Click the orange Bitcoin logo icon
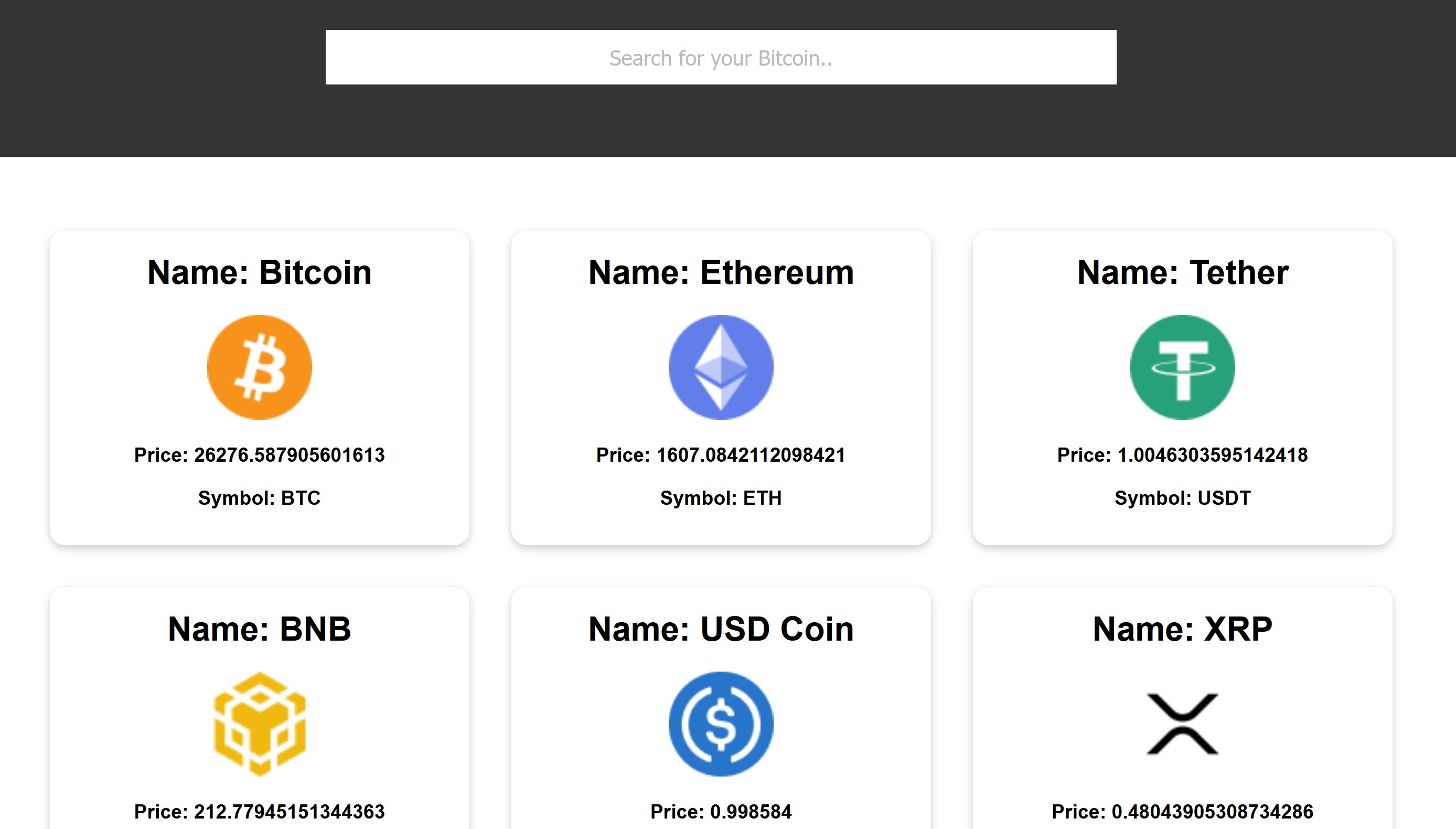Screen dimensions: 1456x829 [x=260, y=367]
